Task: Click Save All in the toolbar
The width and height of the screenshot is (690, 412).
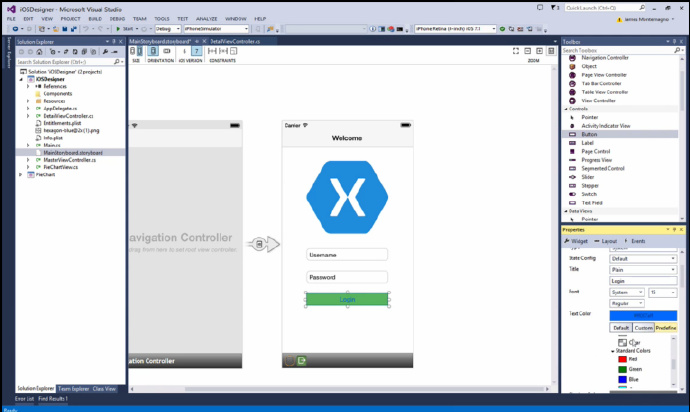Action: [73, 29]
